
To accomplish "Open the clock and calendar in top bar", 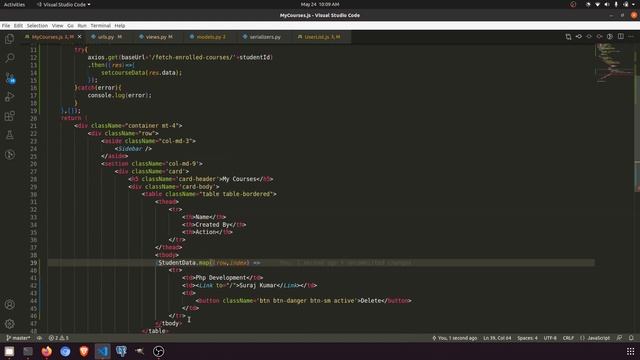I will coord(320,4).
